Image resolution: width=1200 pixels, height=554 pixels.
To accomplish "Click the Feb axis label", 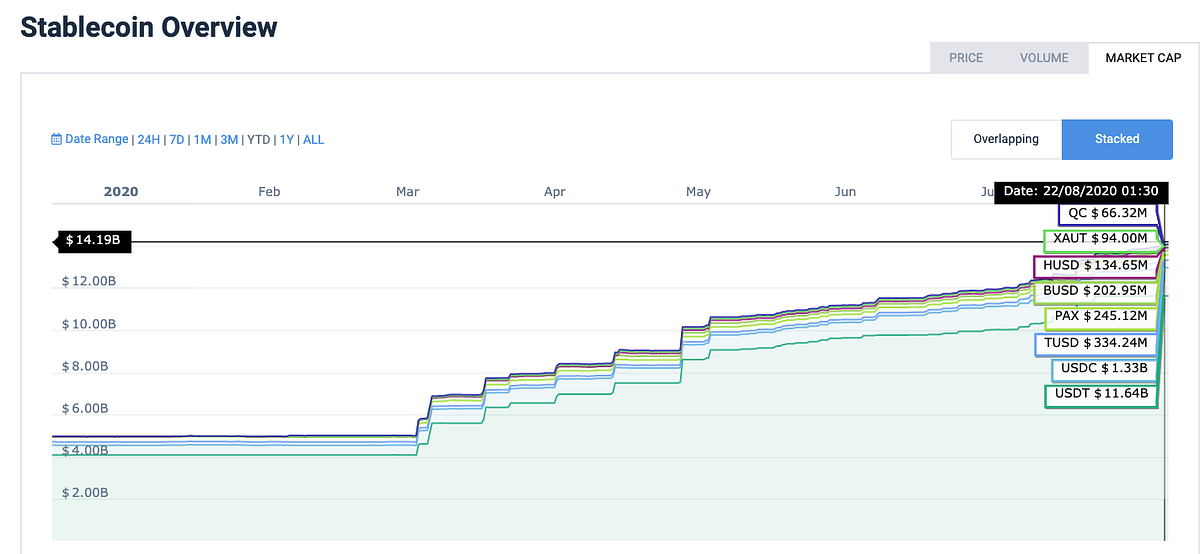I will point(269,191).
